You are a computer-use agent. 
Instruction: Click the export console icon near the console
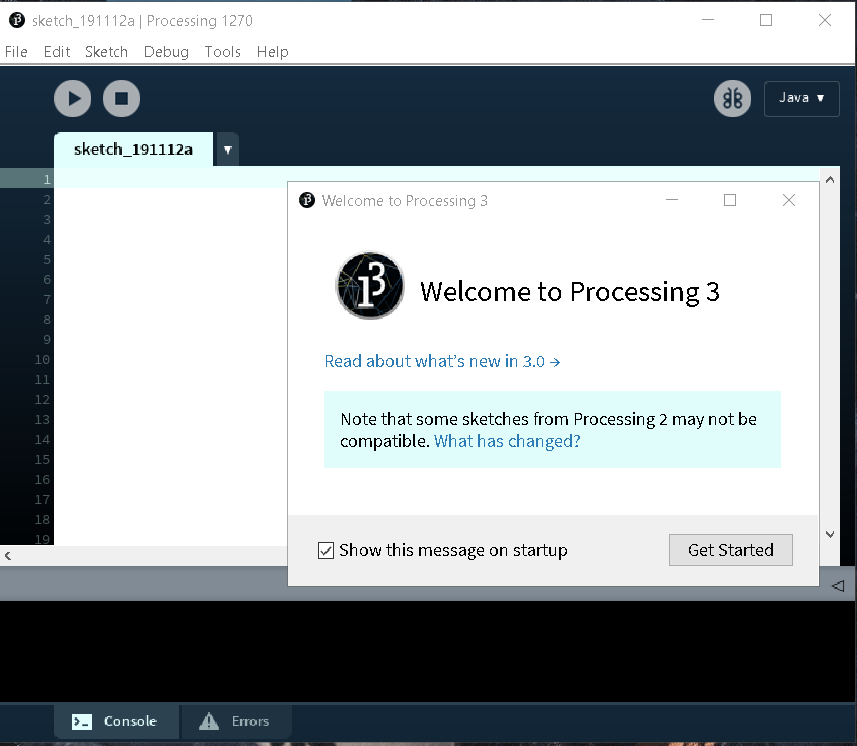click(x=838, y=586)
